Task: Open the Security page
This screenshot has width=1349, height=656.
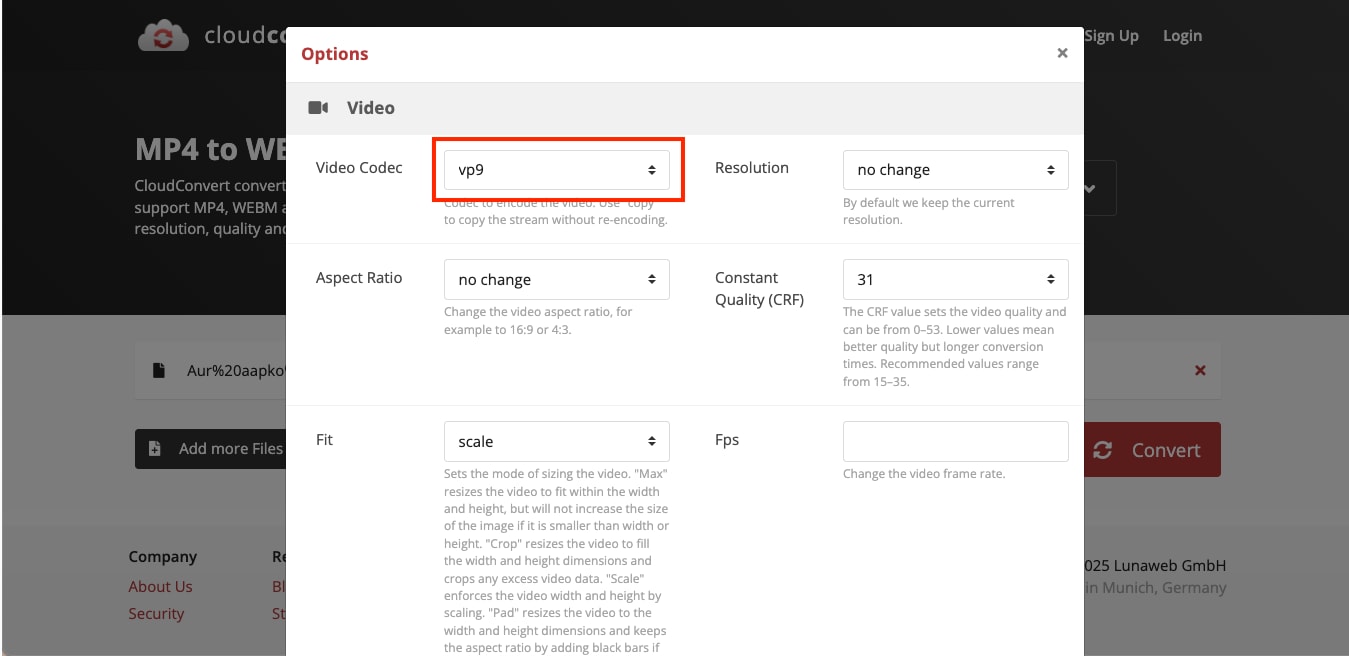Action: (157, 613)
